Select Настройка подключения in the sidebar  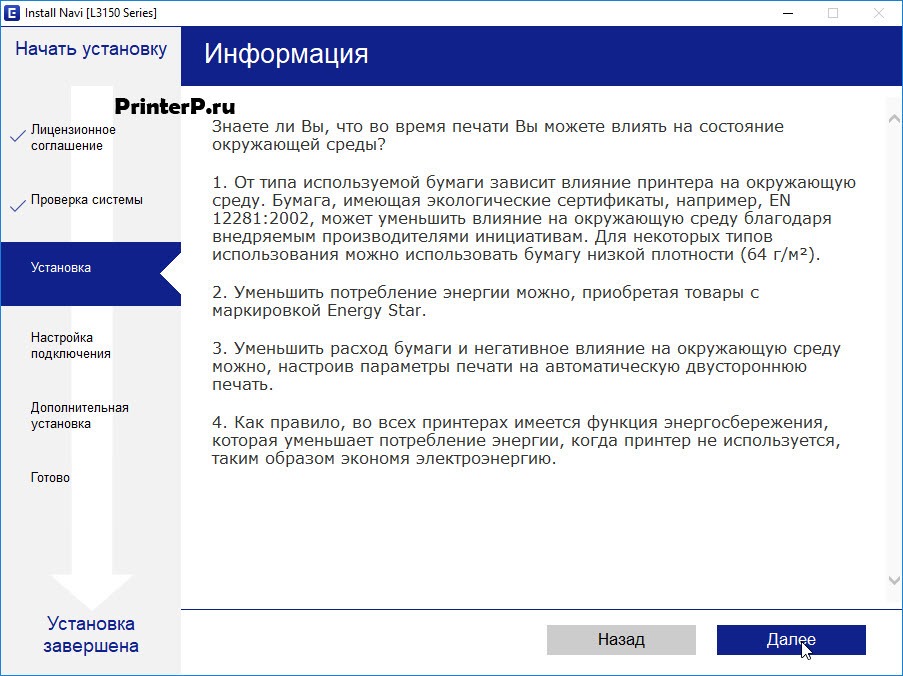coord(70,343)
